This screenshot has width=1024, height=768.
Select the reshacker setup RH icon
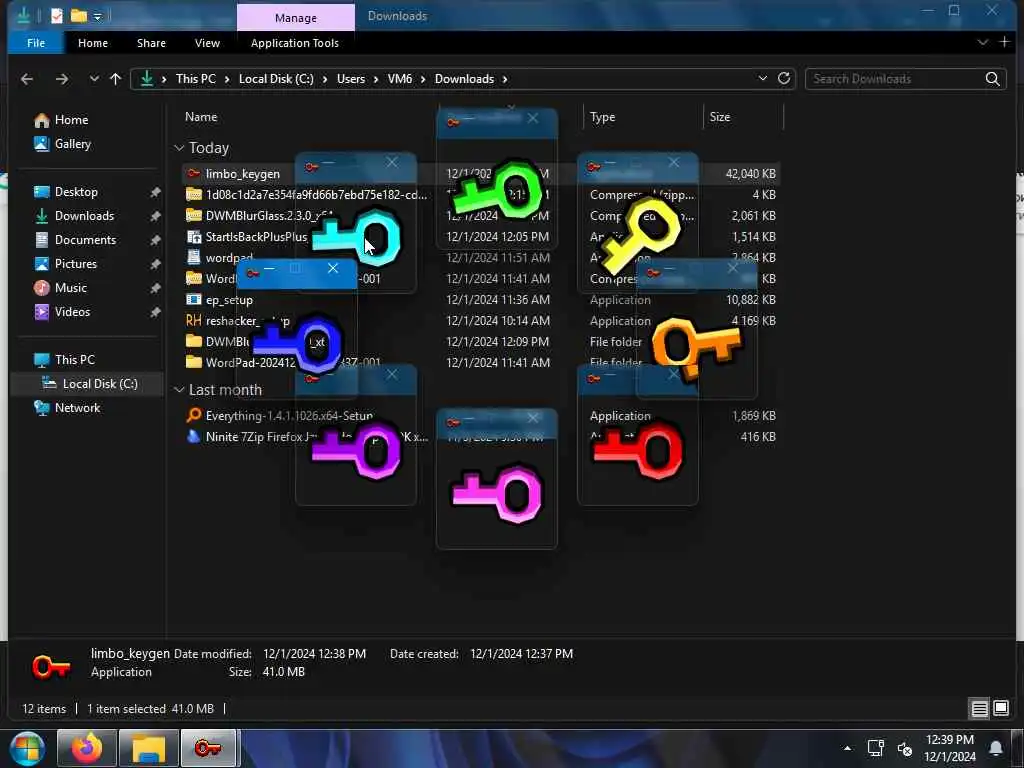(x=193, y=321)
